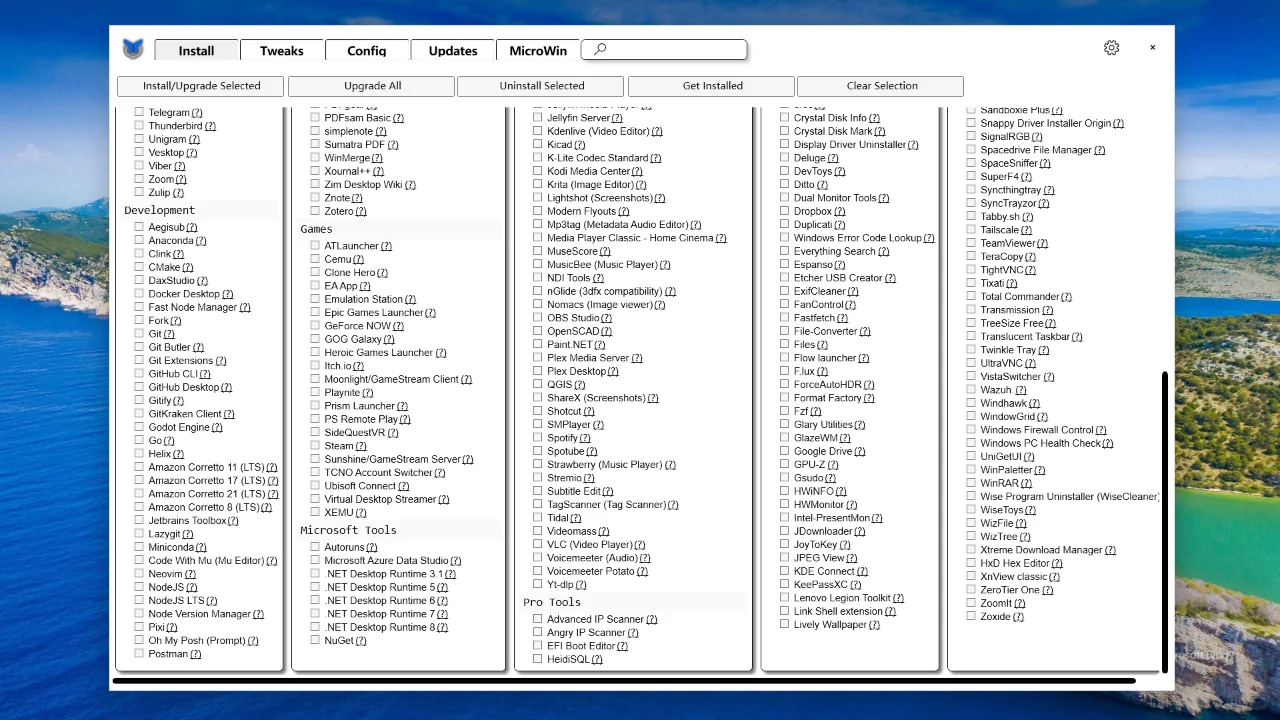The height and width of the screenshot is (720, 1280).
Task: Click the (?) link next to Lenovo Legion Toolkit
Action: [x=898, y=598]
